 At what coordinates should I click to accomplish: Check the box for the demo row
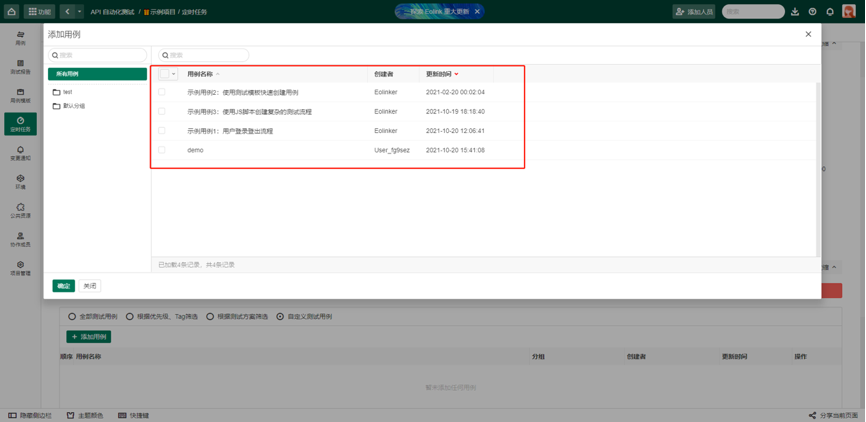162,150
